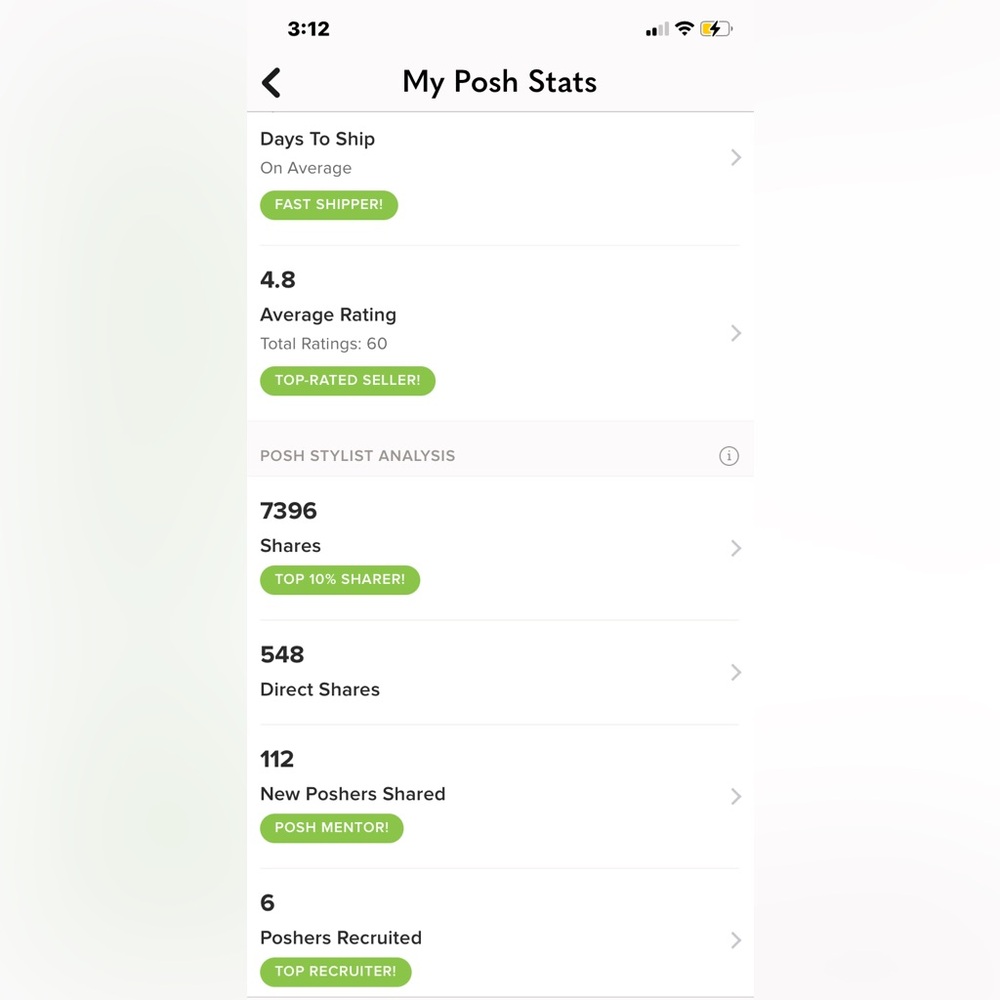
Task: Expand the Days To Ship chevron
Action: pos(736,157)
